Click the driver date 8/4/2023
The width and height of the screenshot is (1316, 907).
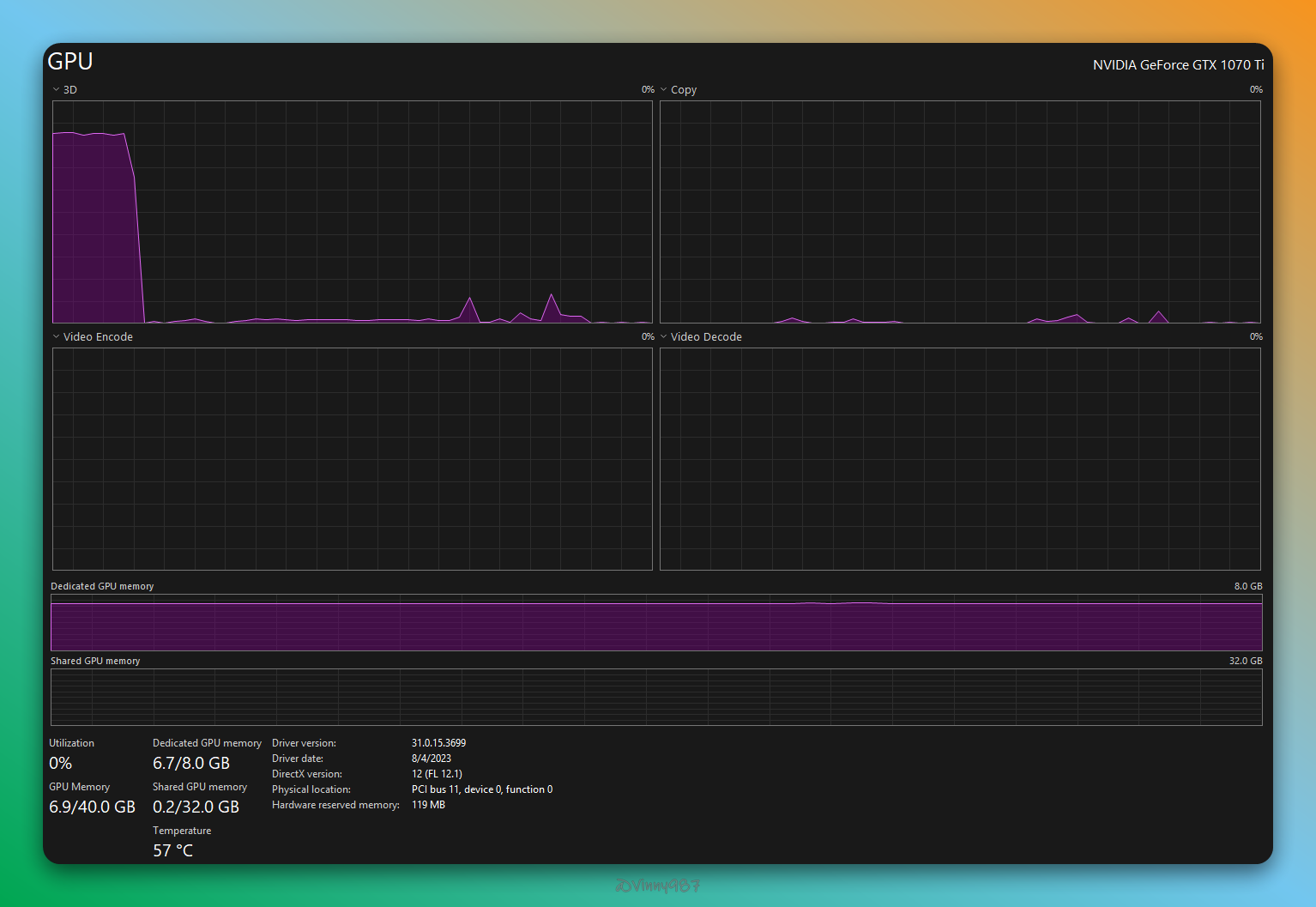[431, 759]
